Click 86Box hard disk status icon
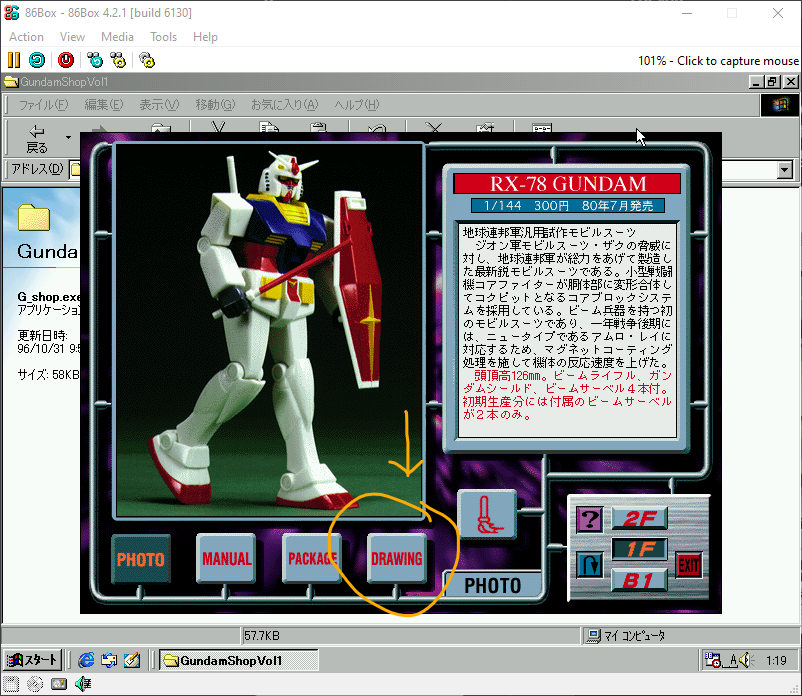Screen dimensions: 802x696 pos(59,684)
